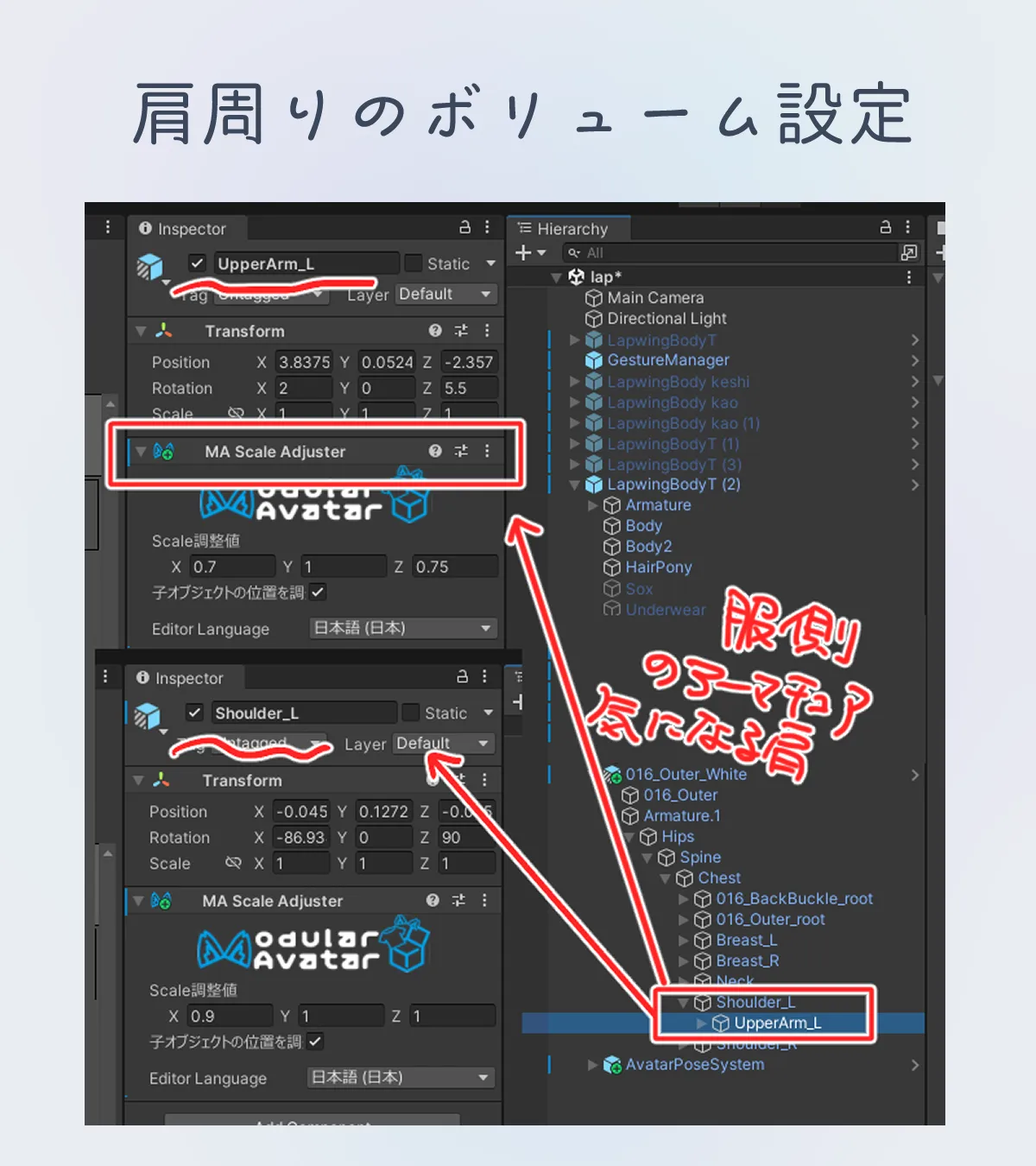This screenshot has height=1166, width=1036.
Task: Expand the Armature object under LapwingBodyT (2)
Action: (x=592, y=505)
